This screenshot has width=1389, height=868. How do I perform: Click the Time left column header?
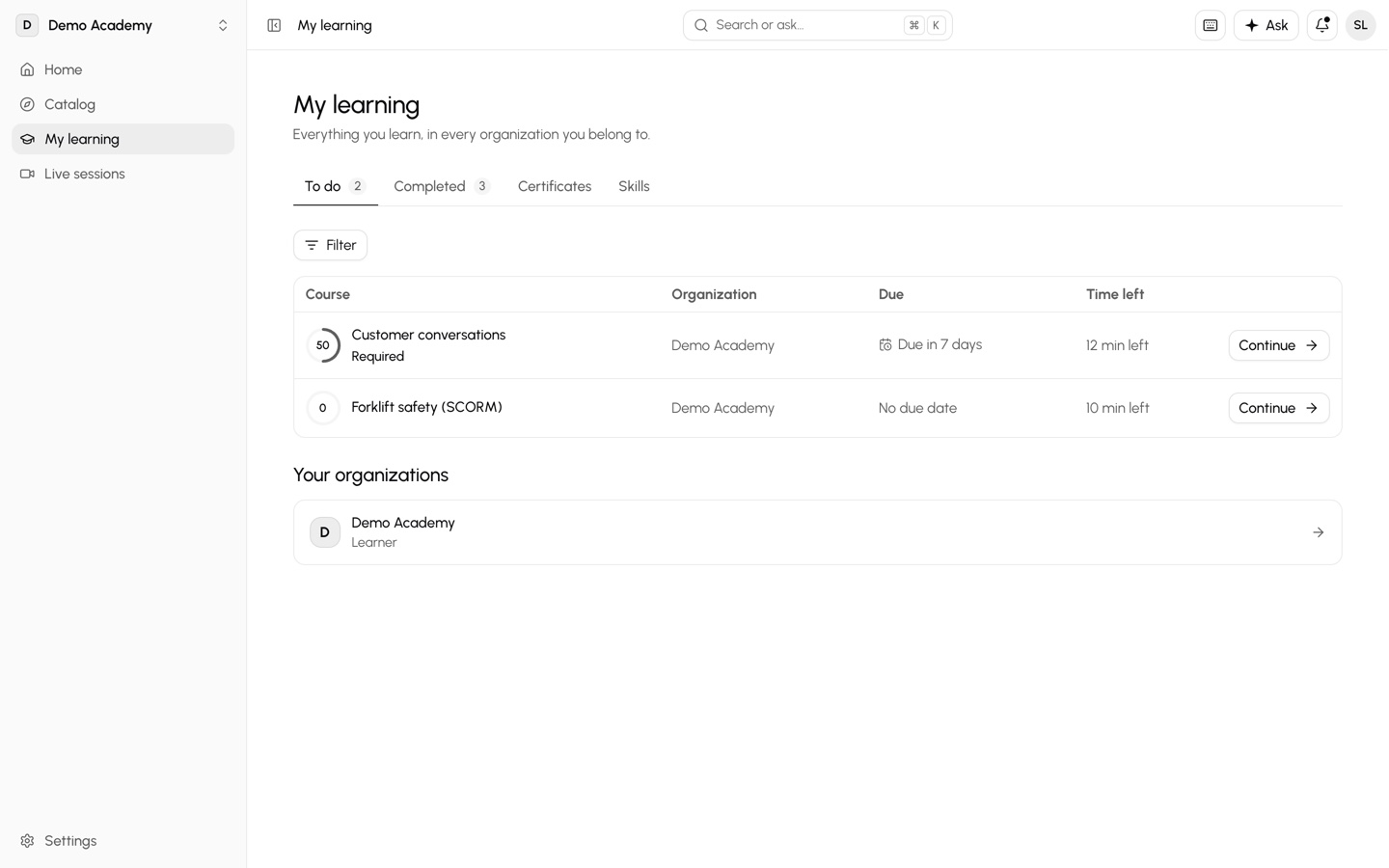pos(1115,294)
